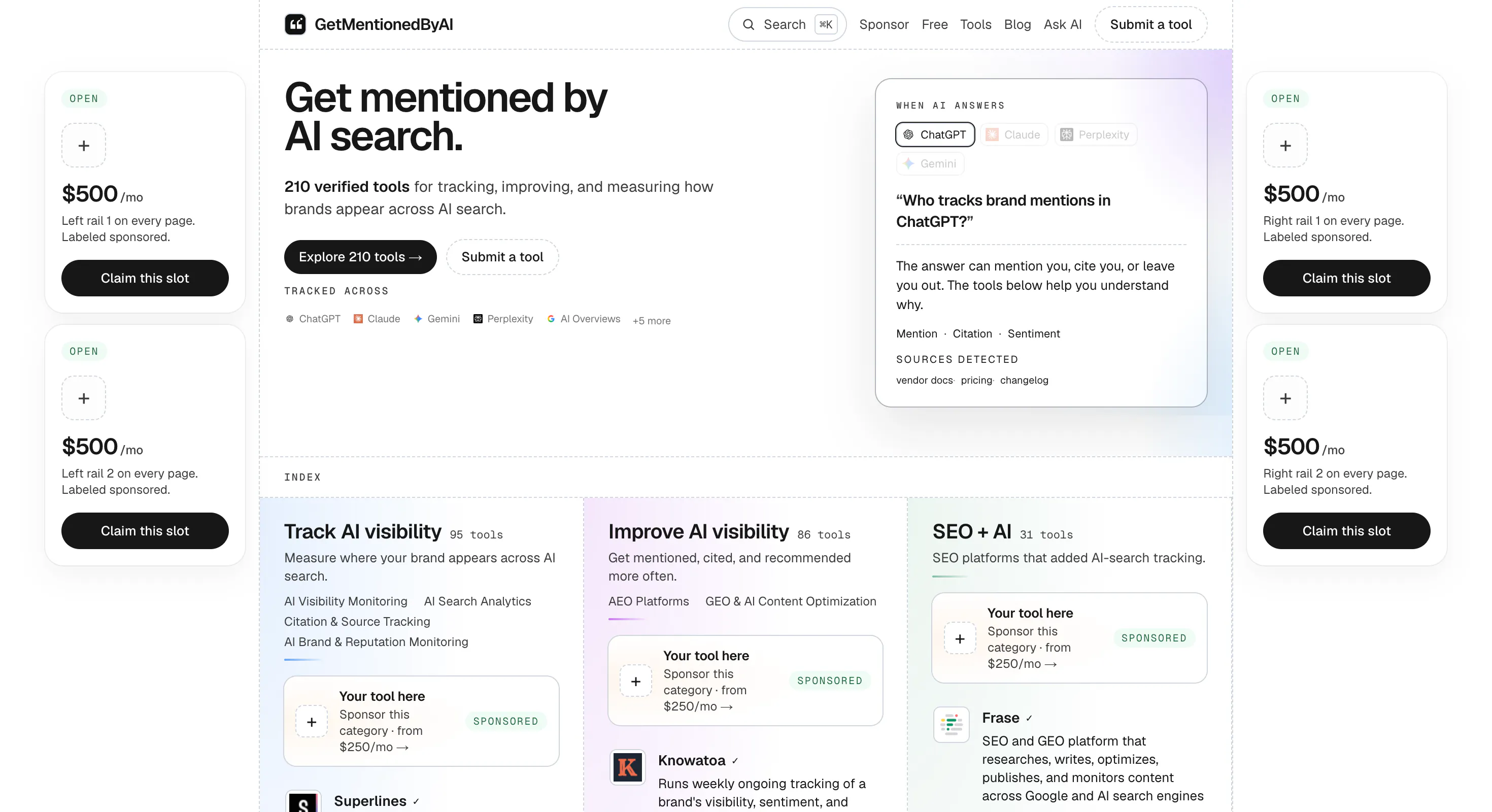
Task: Click the ChatGPT icon under Tracked Across
Action: pyautogui.click(x=290, y=319)
